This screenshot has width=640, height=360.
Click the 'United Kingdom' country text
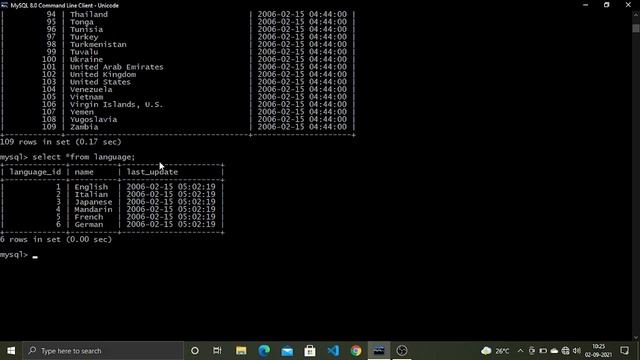pyautogui.click(x=102, y=75)
